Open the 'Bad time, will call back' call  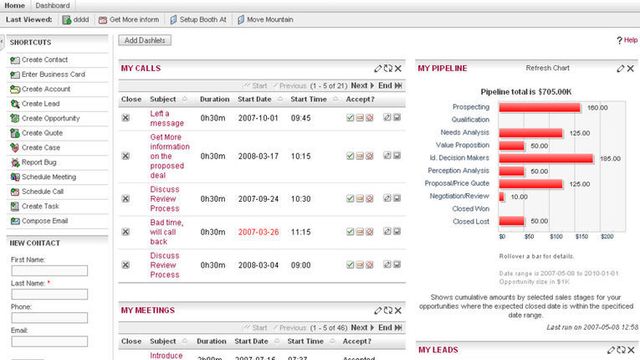click(x=167, y=232)
